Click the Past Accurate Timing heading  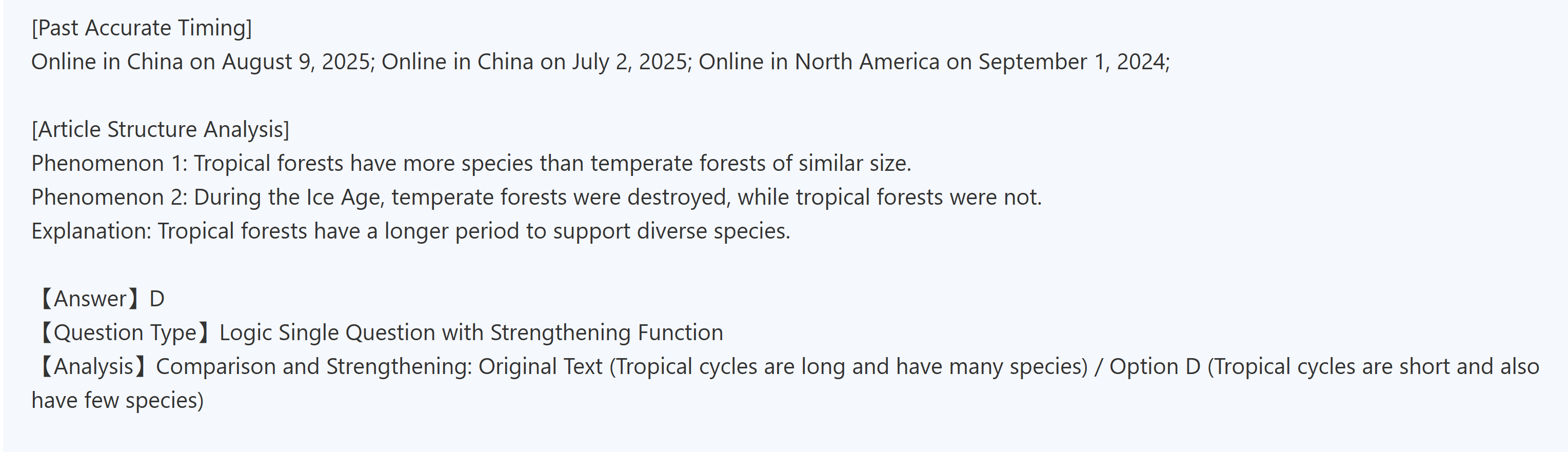coord(141,28)
